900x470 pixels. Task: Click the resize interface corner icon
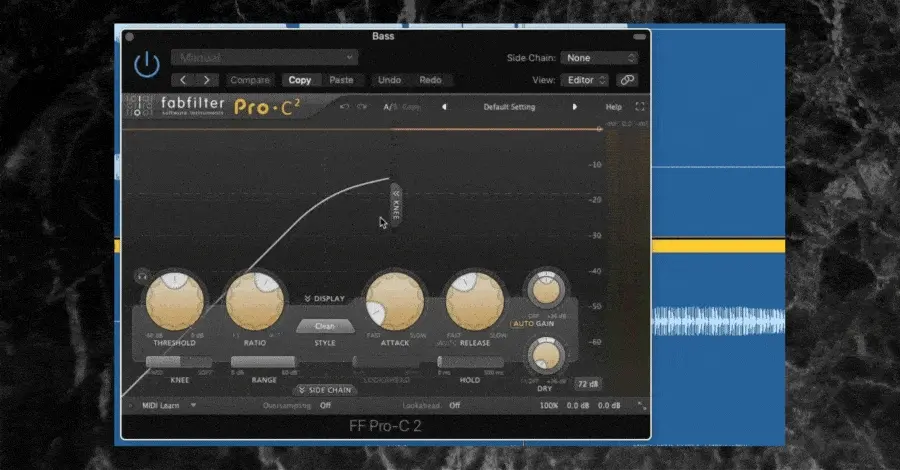642,406
